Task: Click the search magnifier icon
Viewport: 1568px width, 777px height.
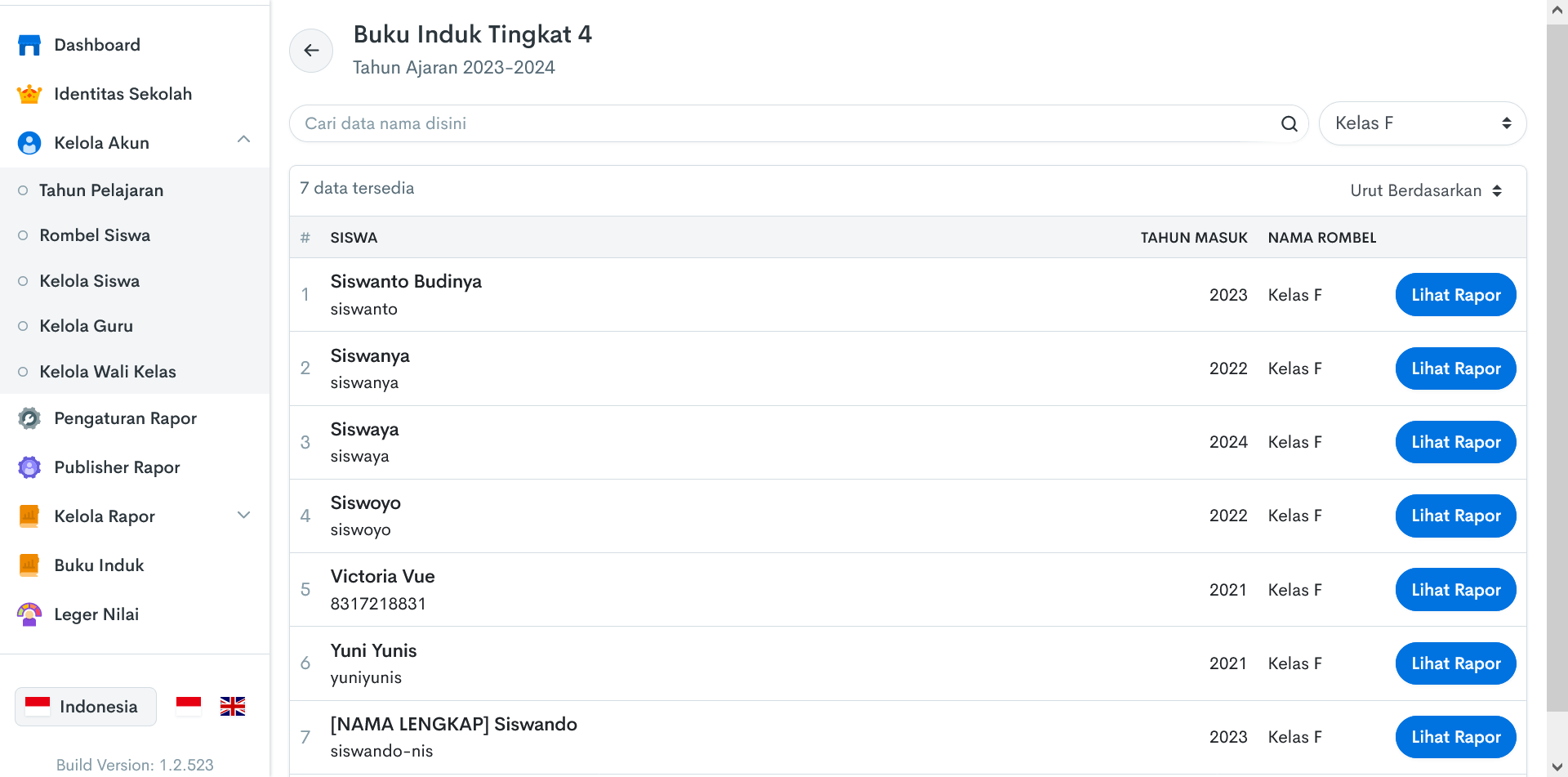Action: pyautogui.click(x=1289, y=123)
